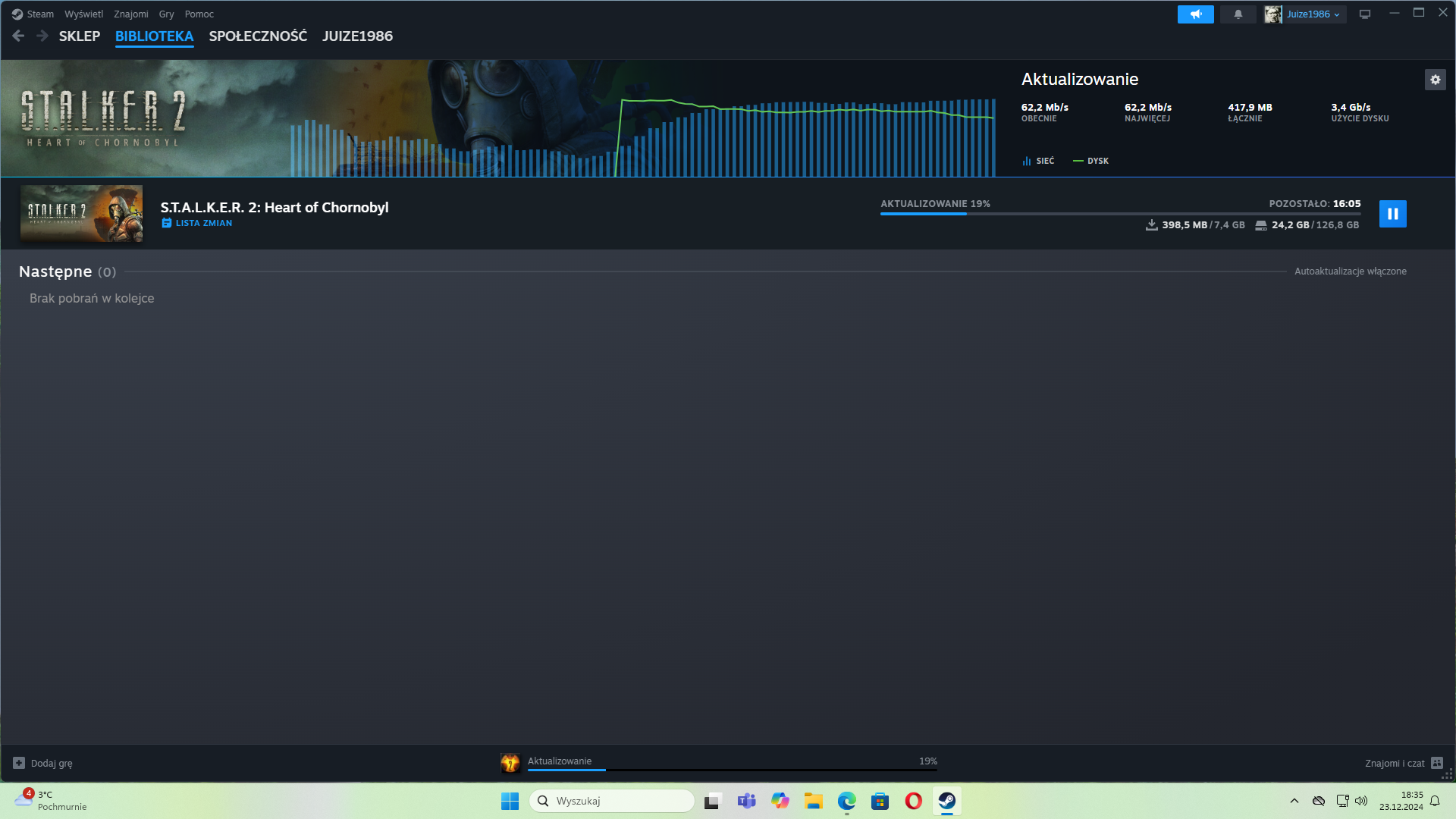Switch to Big Picture mode icon
Screen dimensions: 1456x819
(x=1365, y=14)
